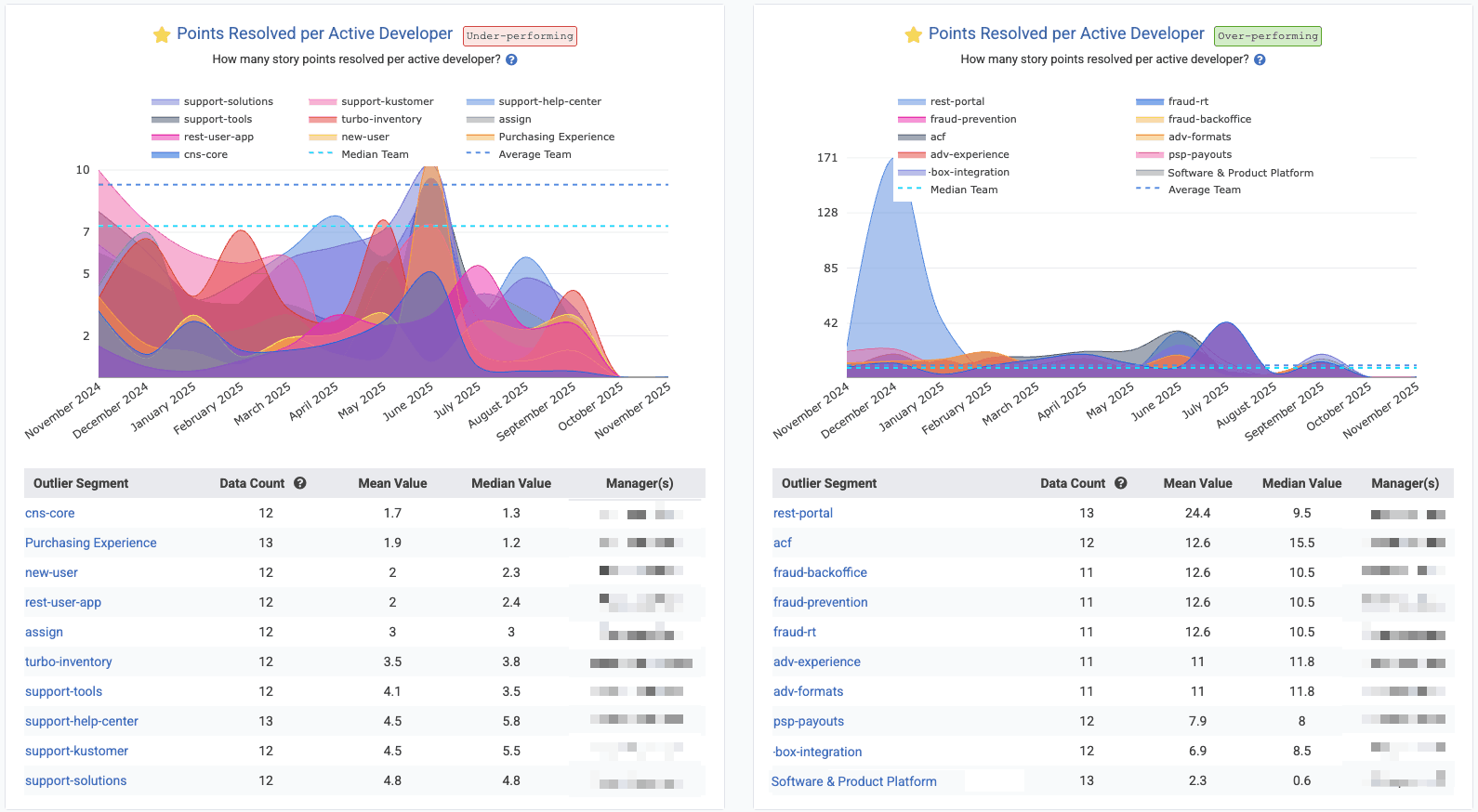Click Data Count help icon in right table
The image size is (1478, 812).
coord(1121,483)
